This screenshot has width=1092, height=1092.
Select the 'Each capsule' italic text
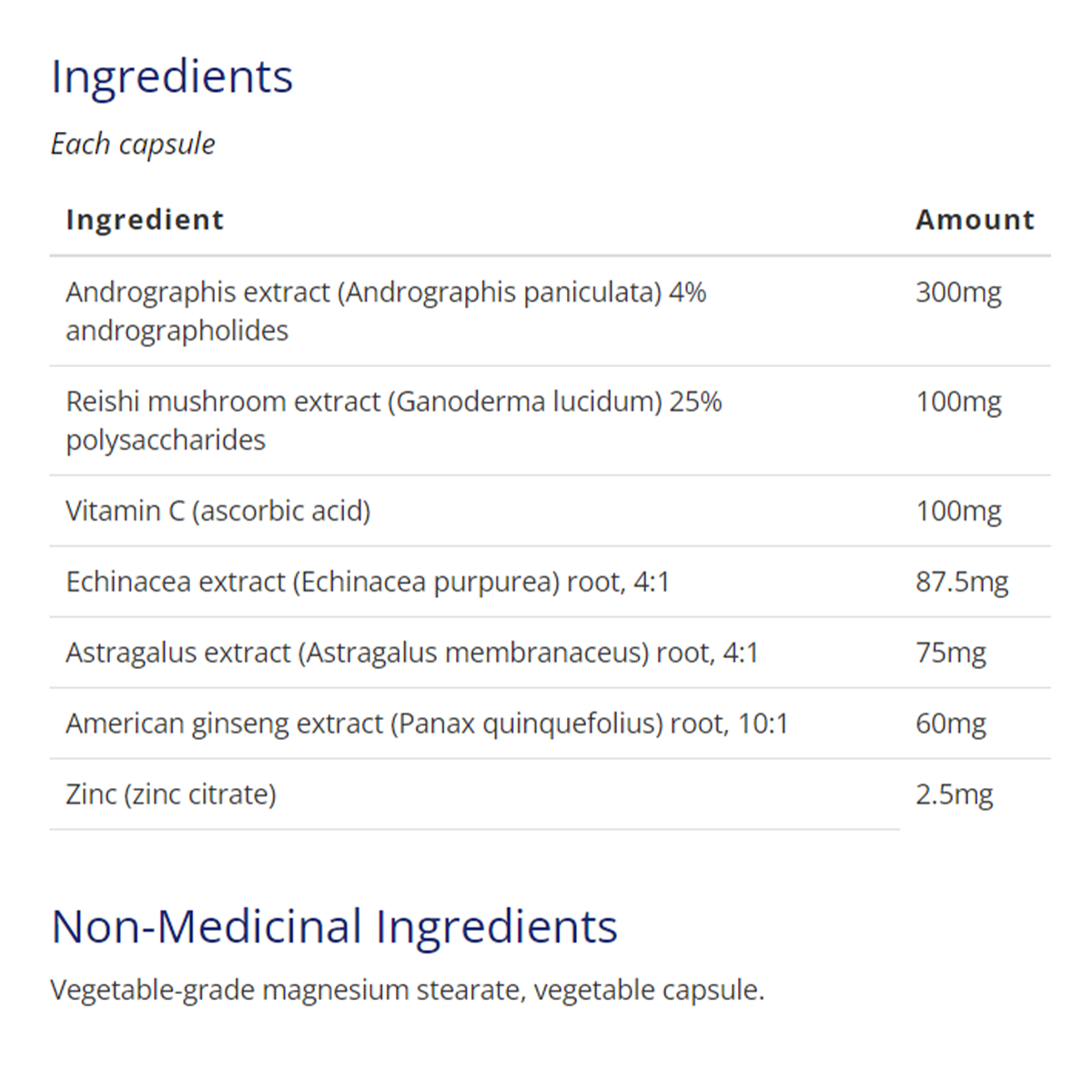click(133, 144)
